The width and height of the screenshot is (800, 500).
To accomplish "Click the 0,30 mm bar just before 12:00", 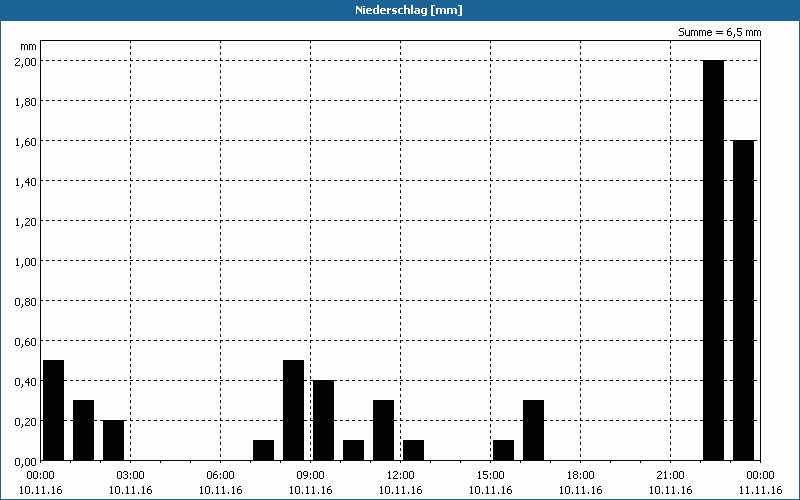I will (384, 430).
